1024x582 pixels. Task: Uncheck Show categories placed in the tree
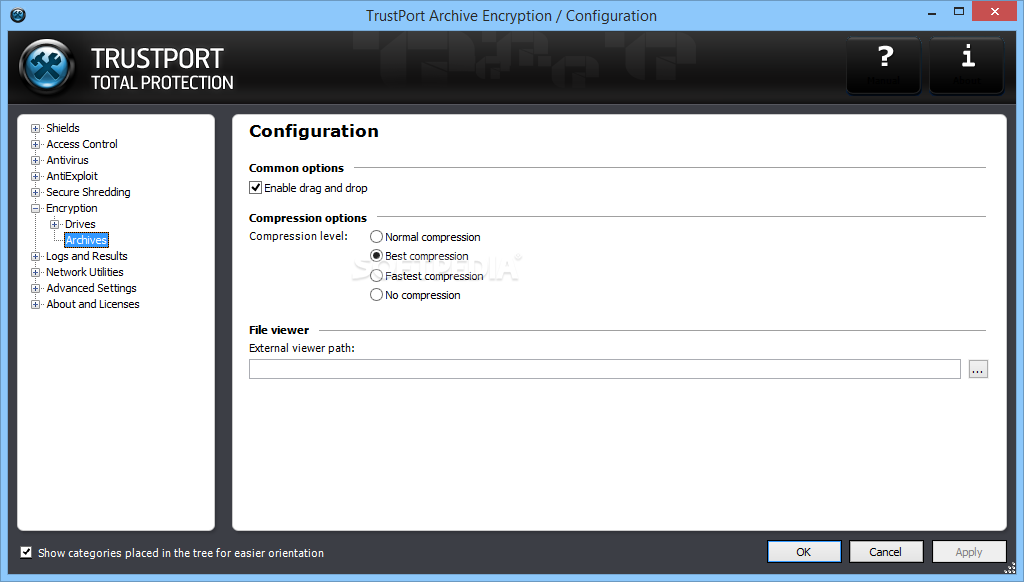pyautogui.click(x=26, y=552)
